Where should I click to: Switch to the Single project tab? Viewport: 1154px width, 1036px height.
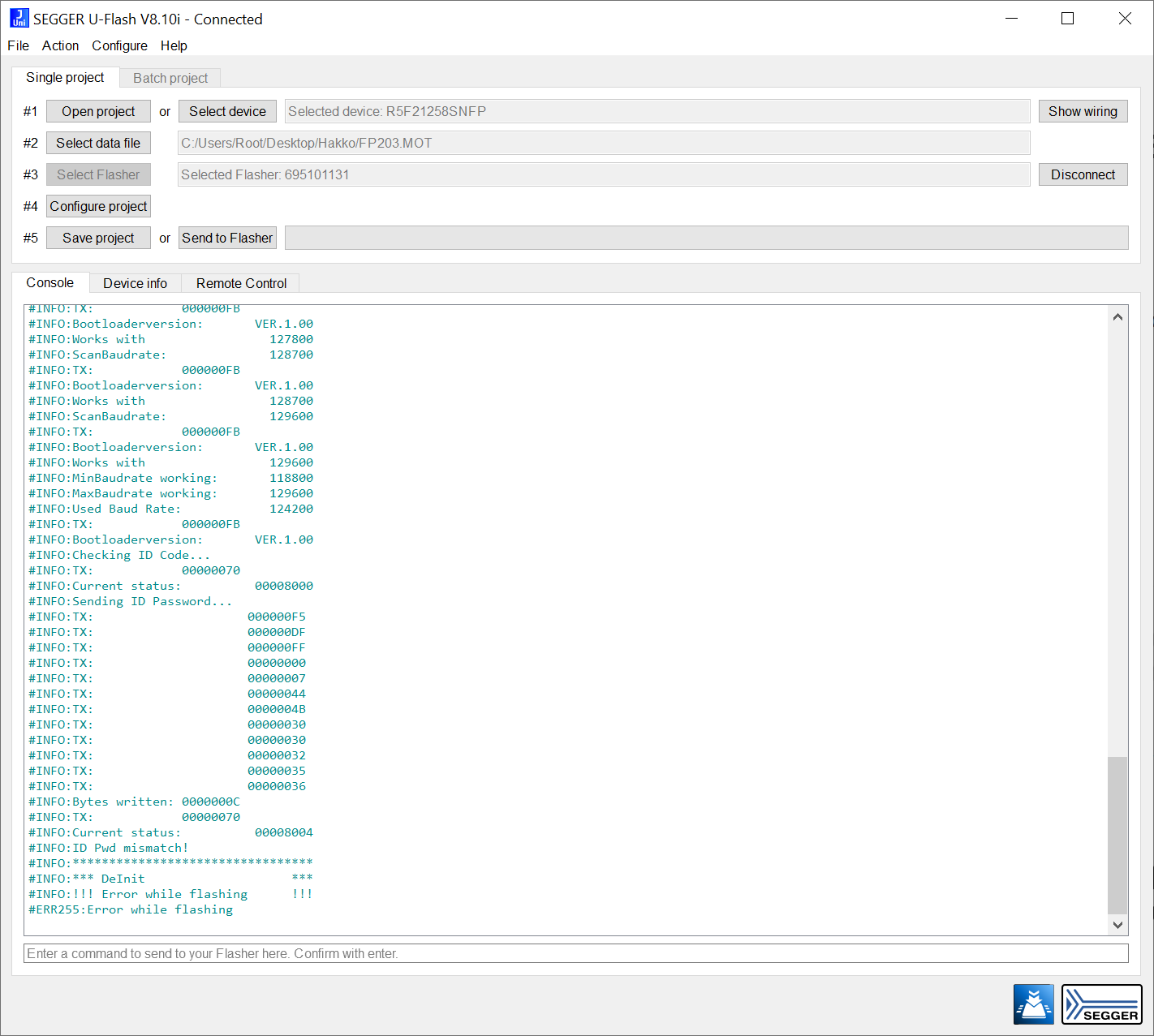65,77
